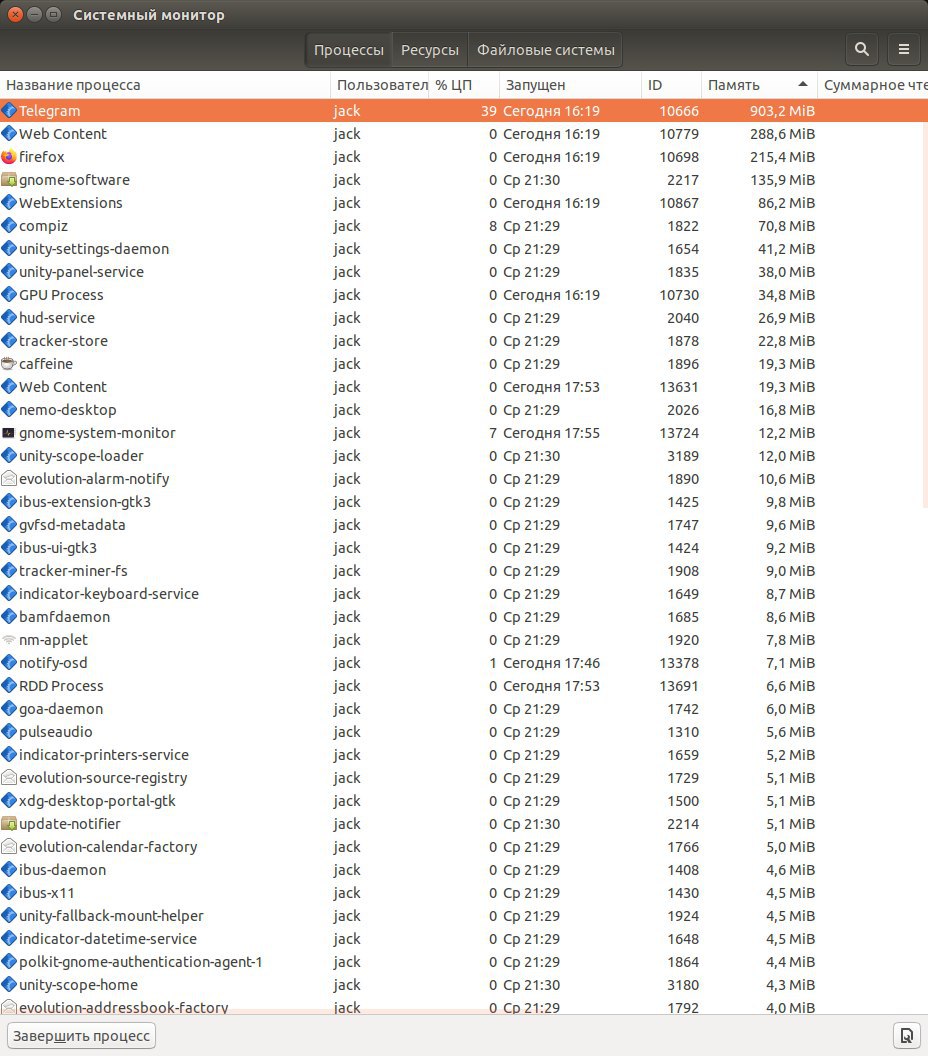
Task: Select the gvfsd-metadata process name
Action: (x=72, y=525)
